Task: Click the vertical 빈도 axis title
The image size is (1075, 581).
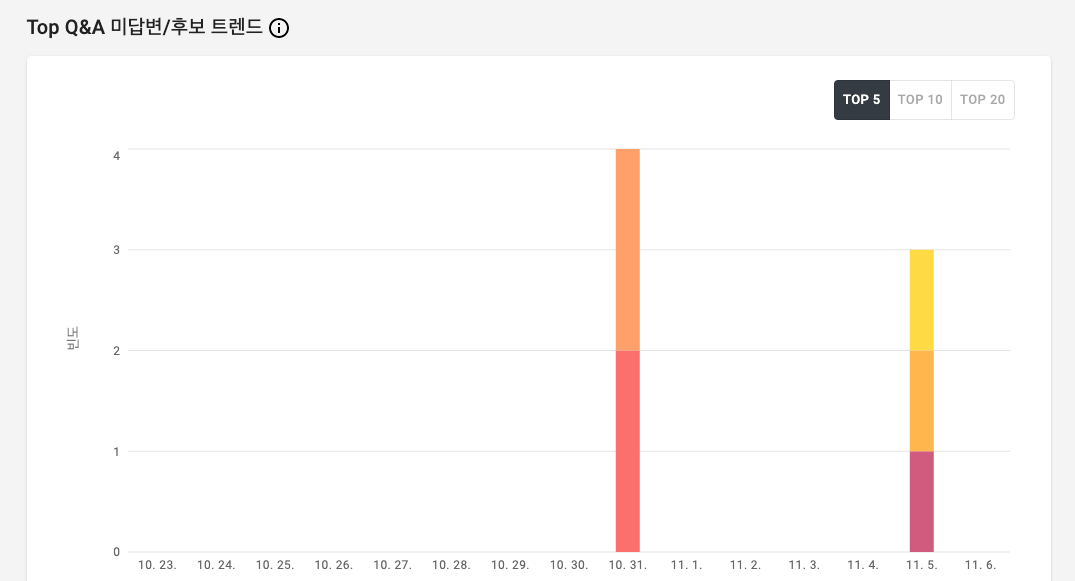Action: (x=73, y=338)
